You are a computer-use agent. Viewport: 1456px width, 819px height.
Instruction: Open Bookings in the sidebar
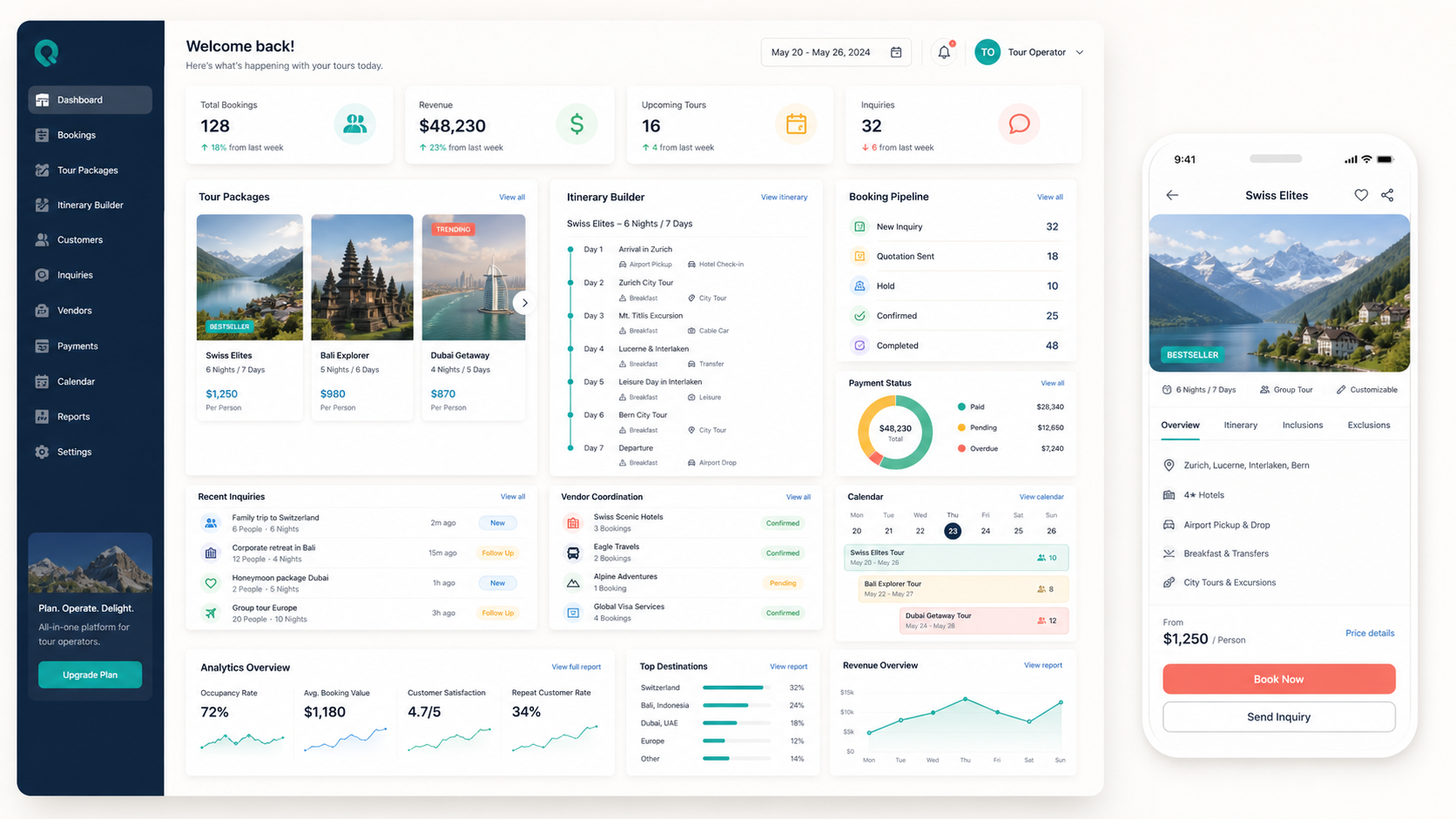point(77,135)
